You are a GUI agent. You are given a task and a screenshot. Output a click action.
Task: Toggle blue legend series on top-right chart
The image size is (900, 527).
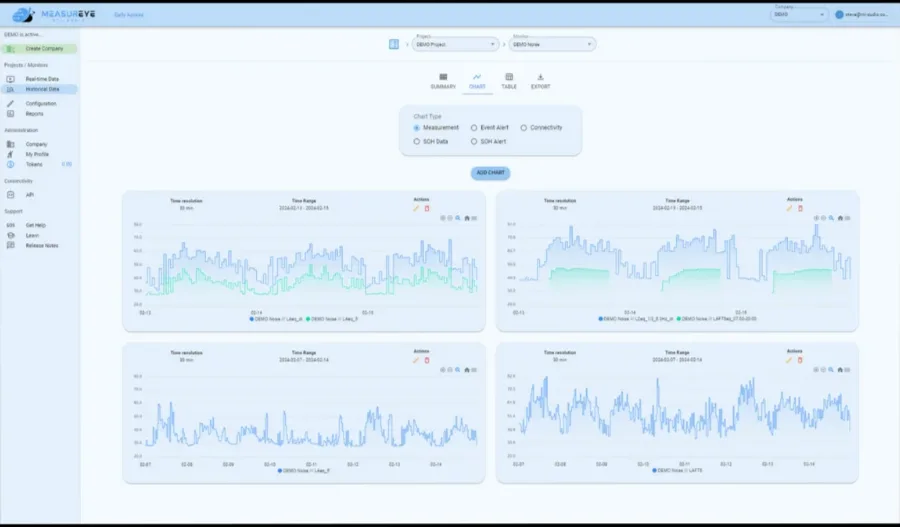[x=636, y=319]
